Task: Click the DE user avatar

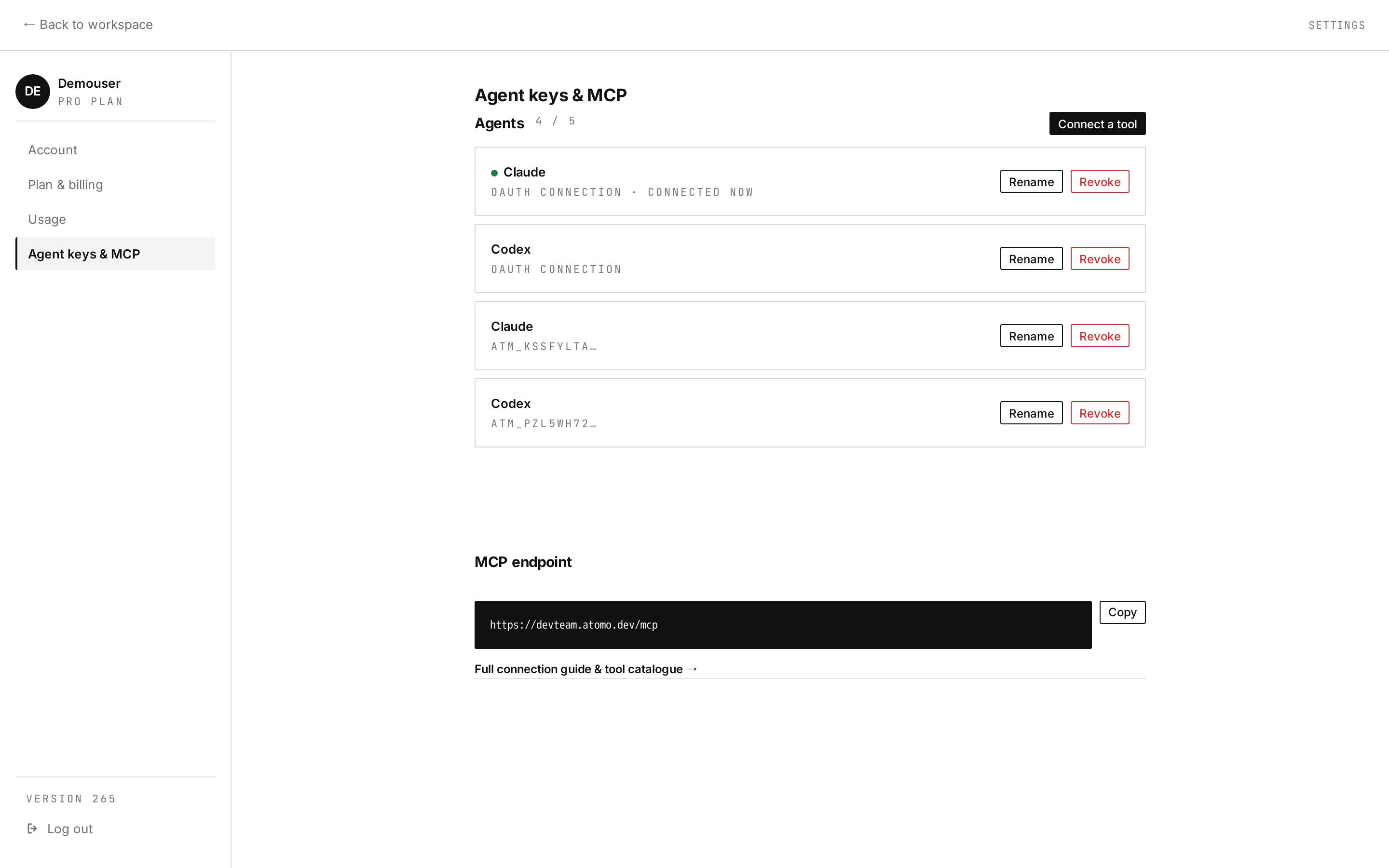Action: coord(33,91)
